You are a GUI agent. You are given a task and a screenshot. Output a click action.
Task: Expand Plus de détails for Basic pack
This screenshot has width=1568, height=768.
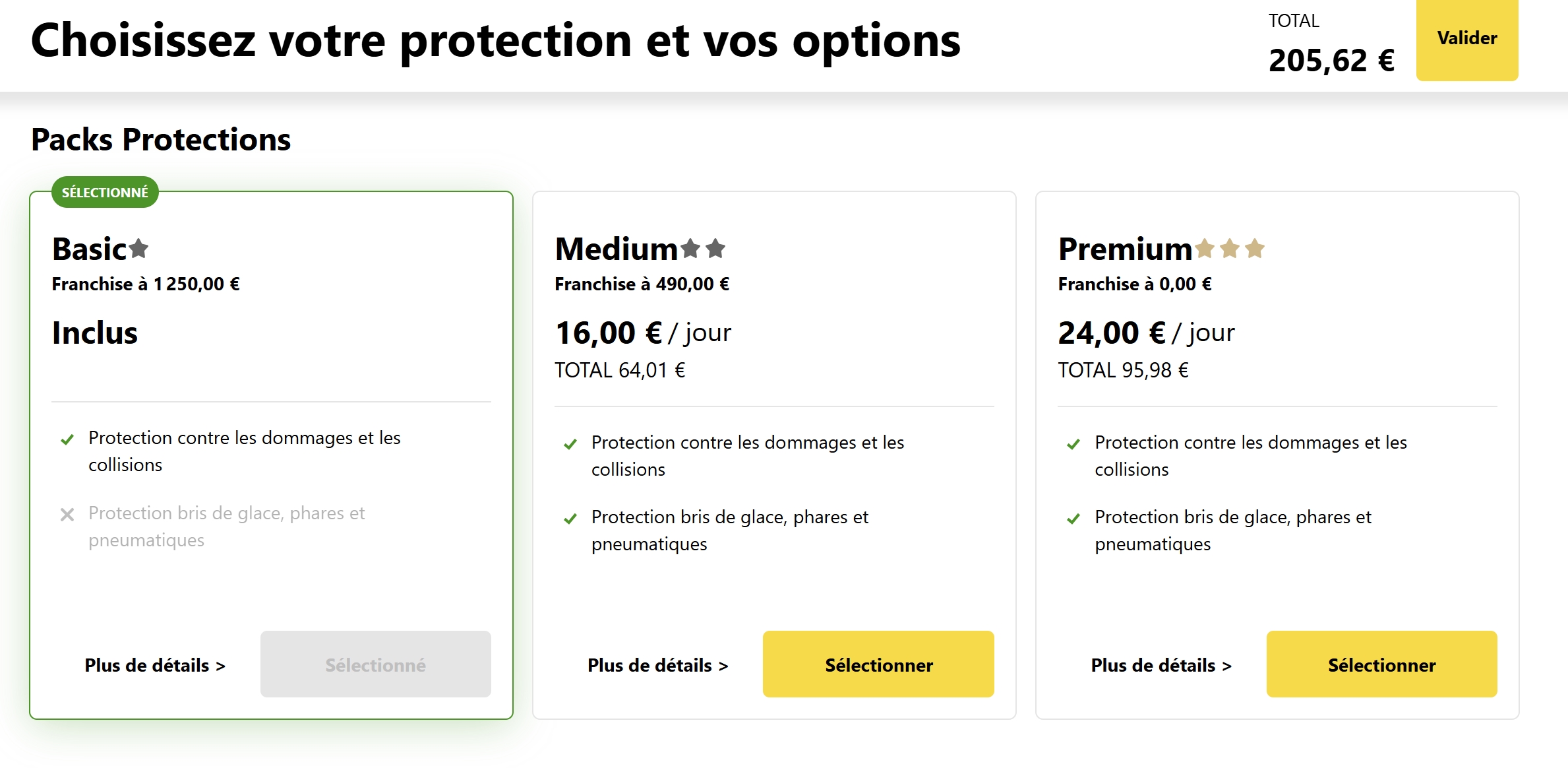tap(155, 665)
